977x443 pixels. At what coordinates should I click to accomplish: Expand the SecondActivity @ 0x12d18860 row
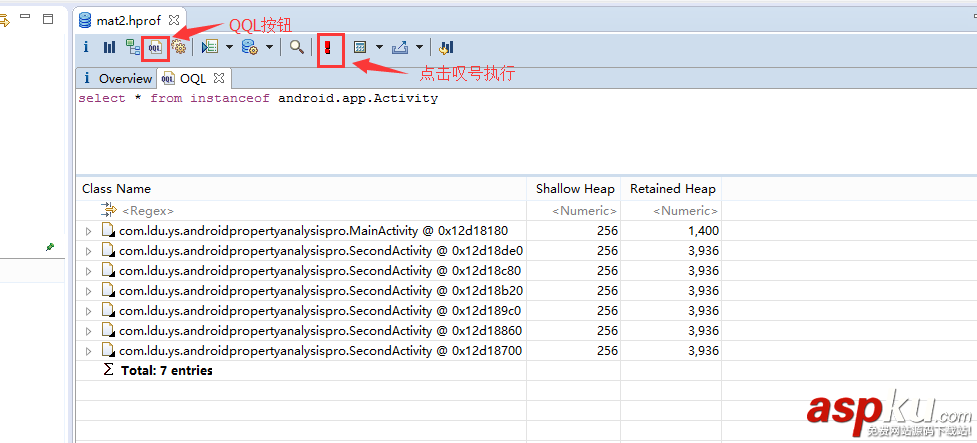point(88,331)
